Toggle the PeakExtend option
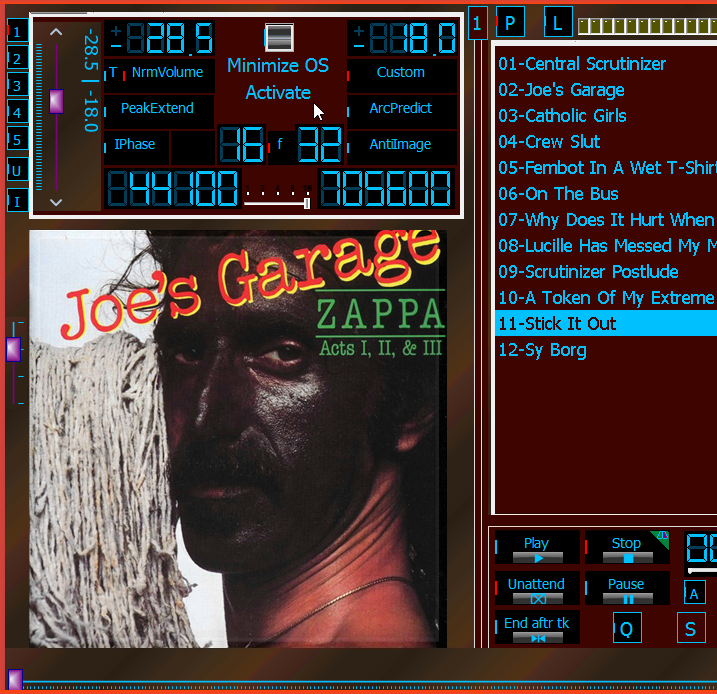The height and width of the screenshot is (694, 717). click(159, 112)
